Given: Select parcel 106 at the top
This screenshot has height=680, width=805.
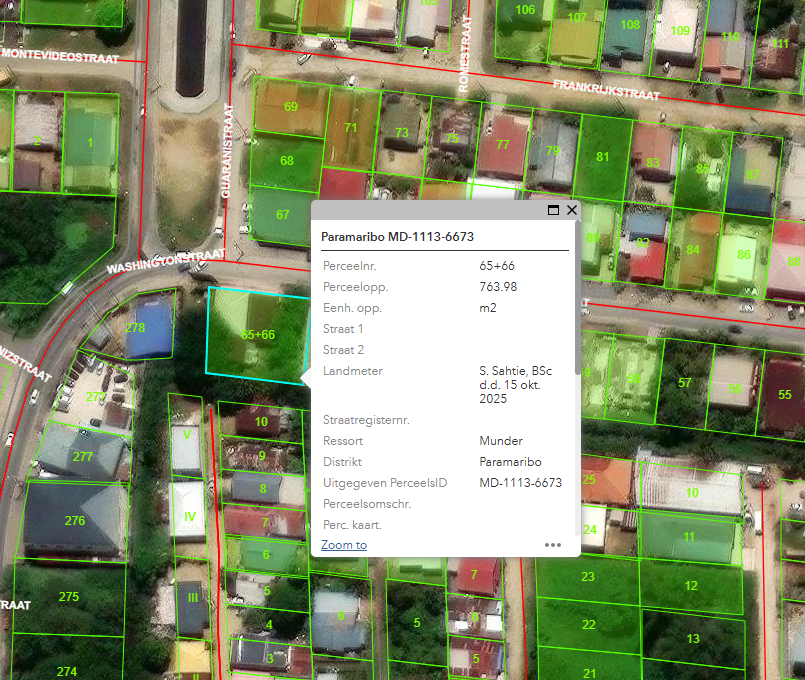Looking at the screenshot, I should point(525,10).
